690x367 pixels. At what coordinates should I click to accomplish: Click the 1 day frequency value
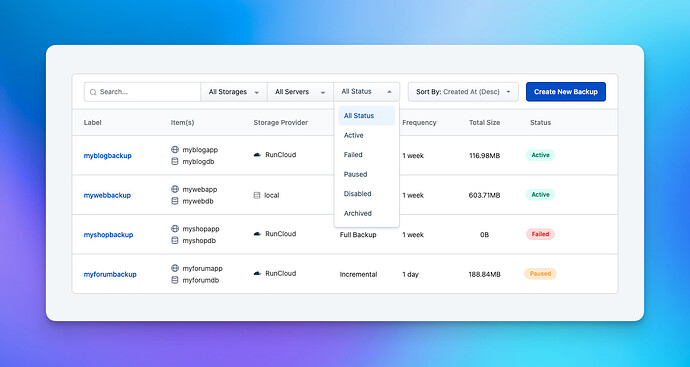[x=411, y=275]
